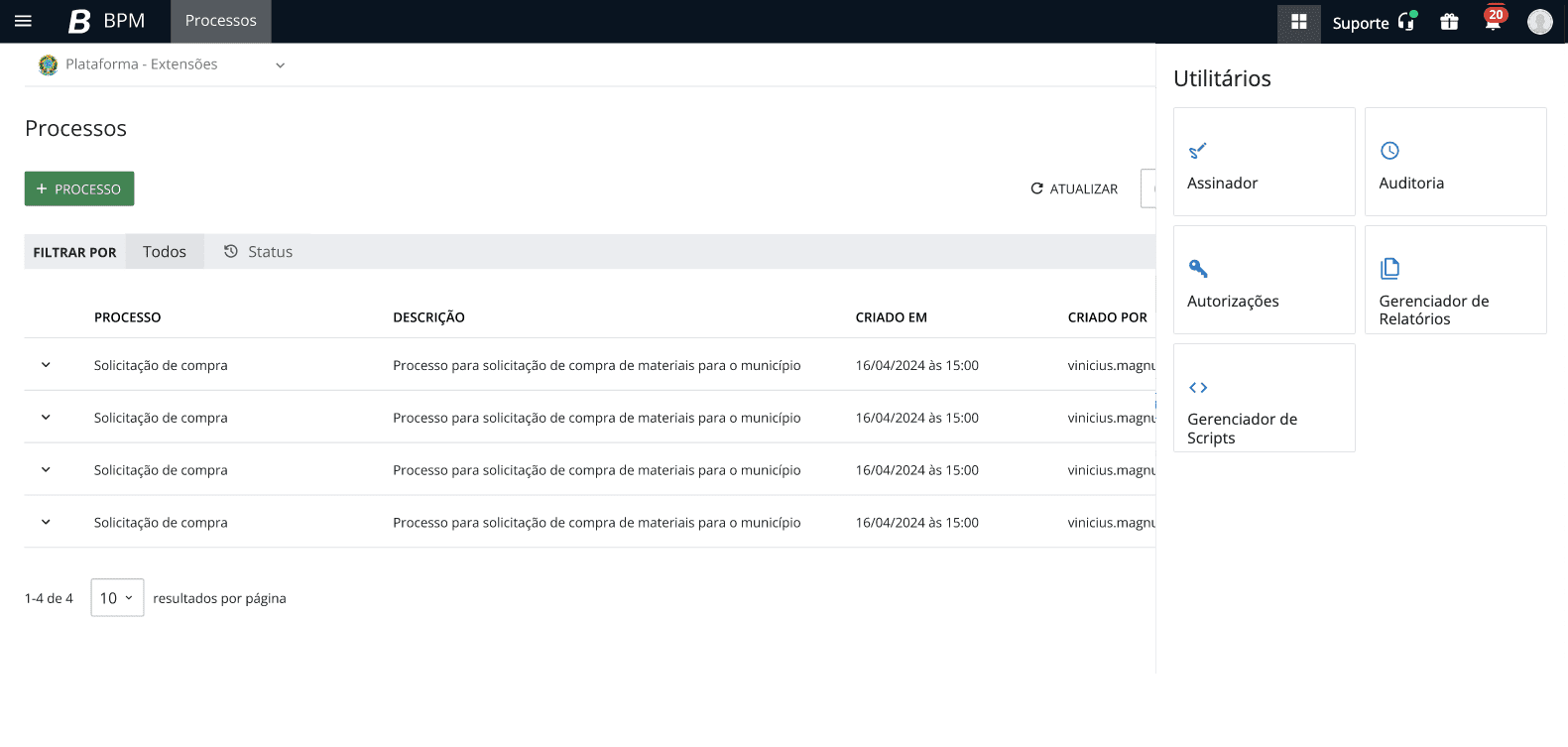Click the CRIADO POR column header
Viewport: 1568px width, 747px height.
coord(1107,317)
